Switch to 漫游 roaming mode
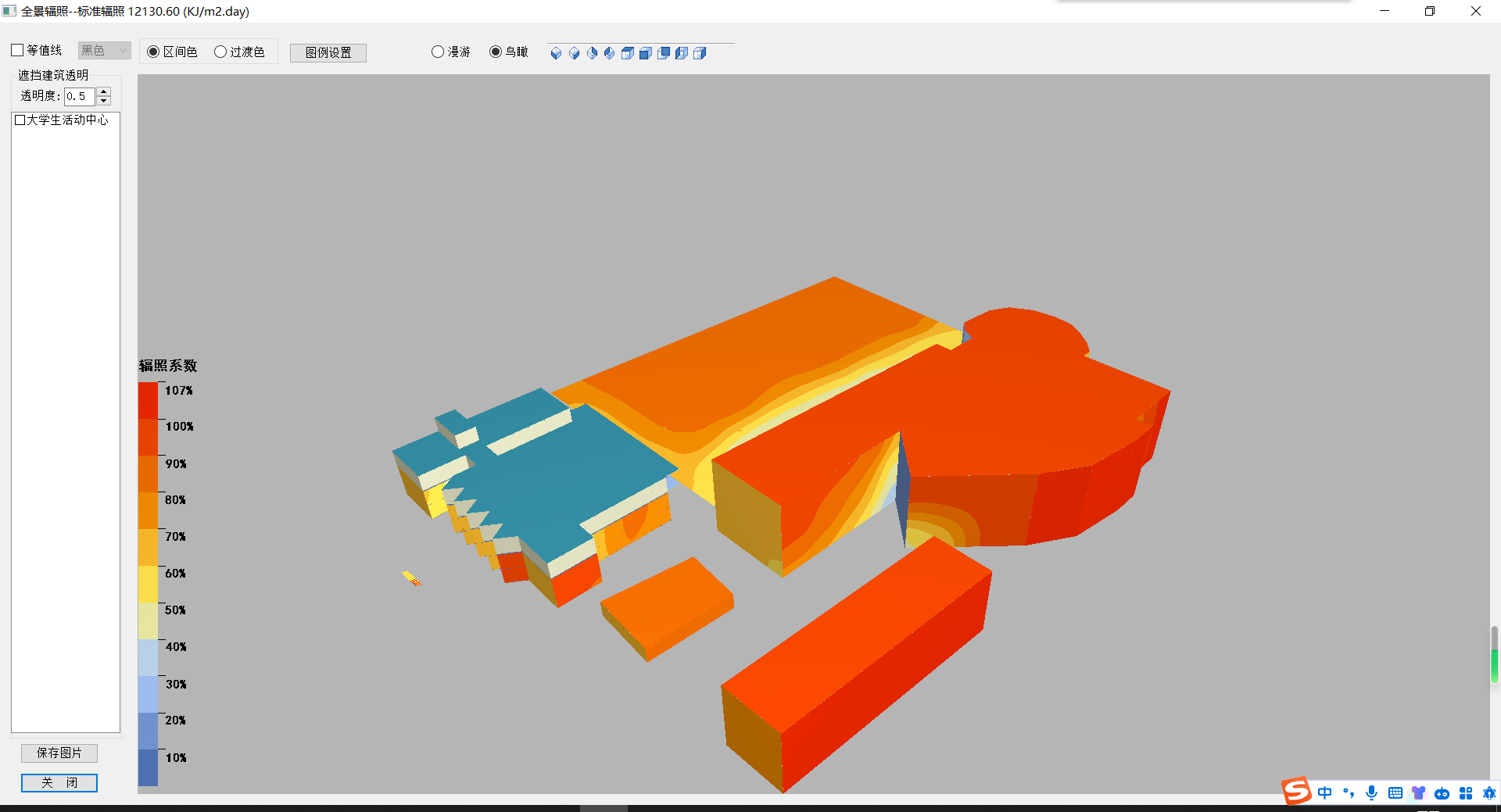 [x=438, y=52]
